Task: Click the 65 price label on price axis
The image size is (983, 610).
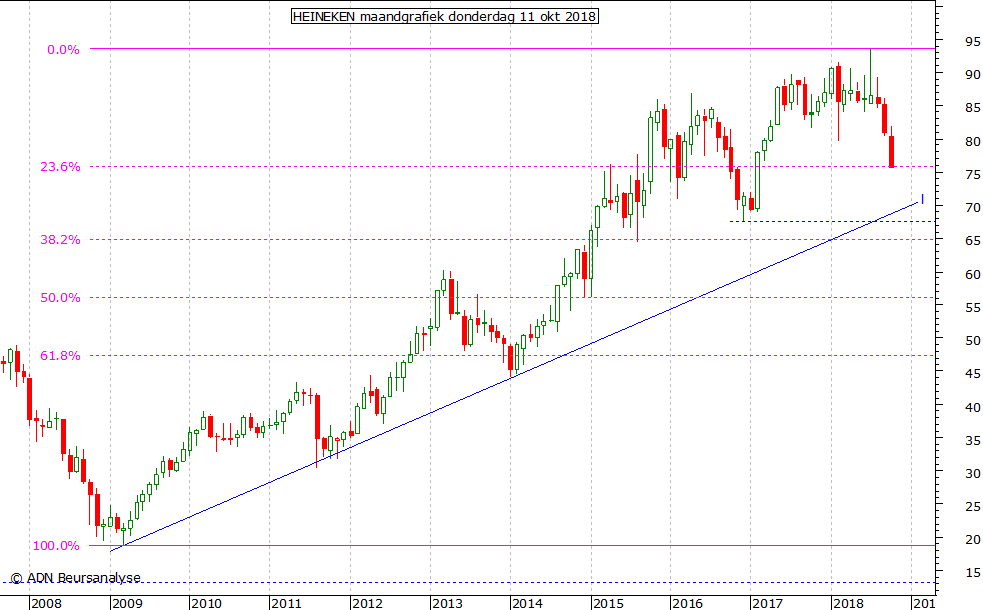Action: pyautogui.click(x=973, y=241)
